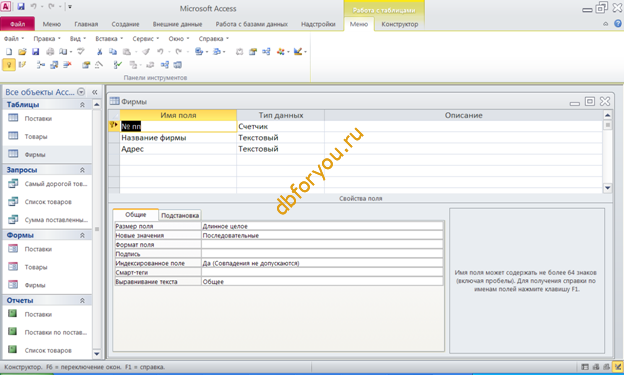Click the Print Preview toolbar icon
624x375 pixels.
[63, 52]
